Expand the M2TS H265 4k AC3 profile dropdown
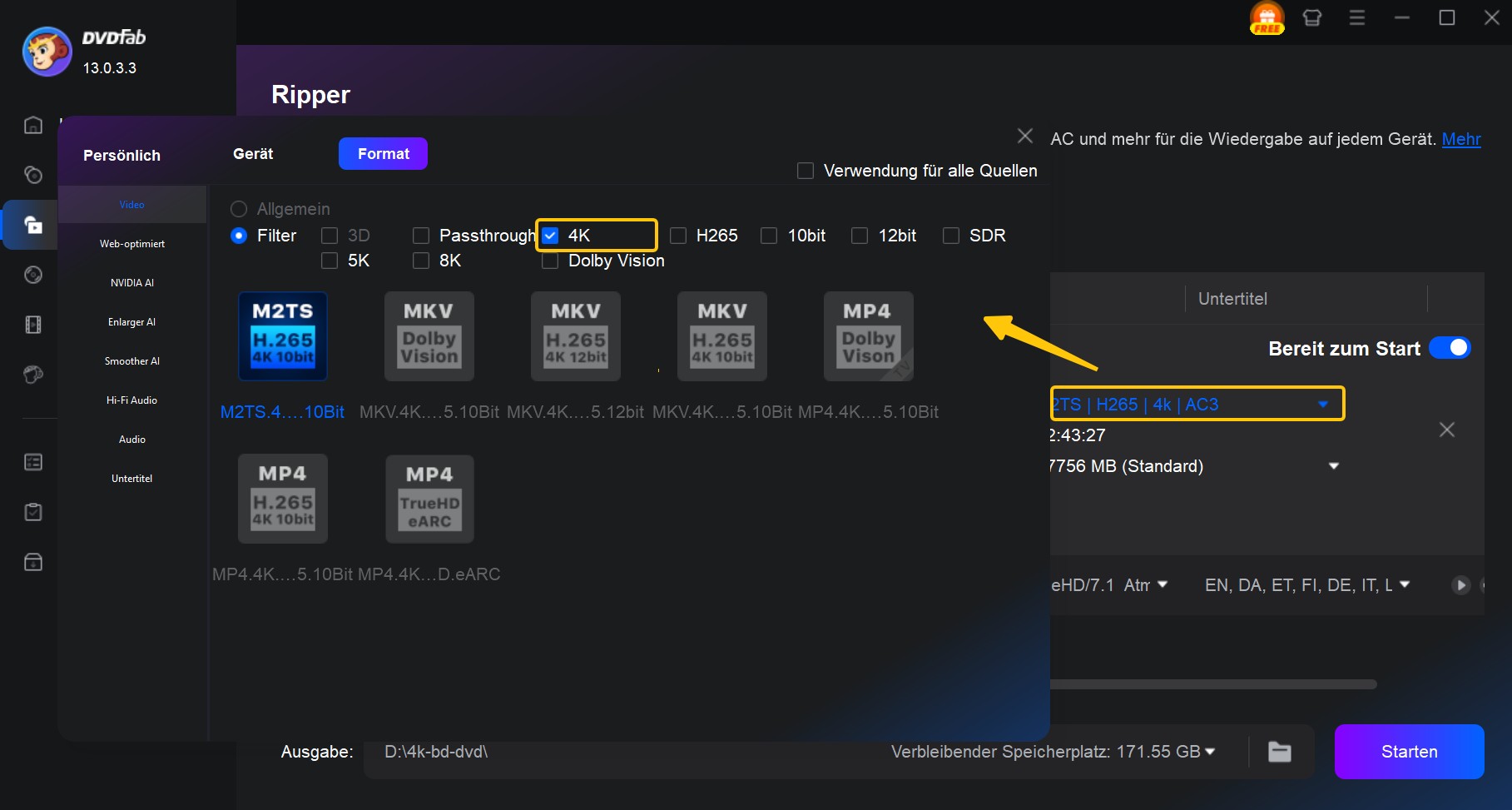1512x810 pixels. [x=1323, y=405]
